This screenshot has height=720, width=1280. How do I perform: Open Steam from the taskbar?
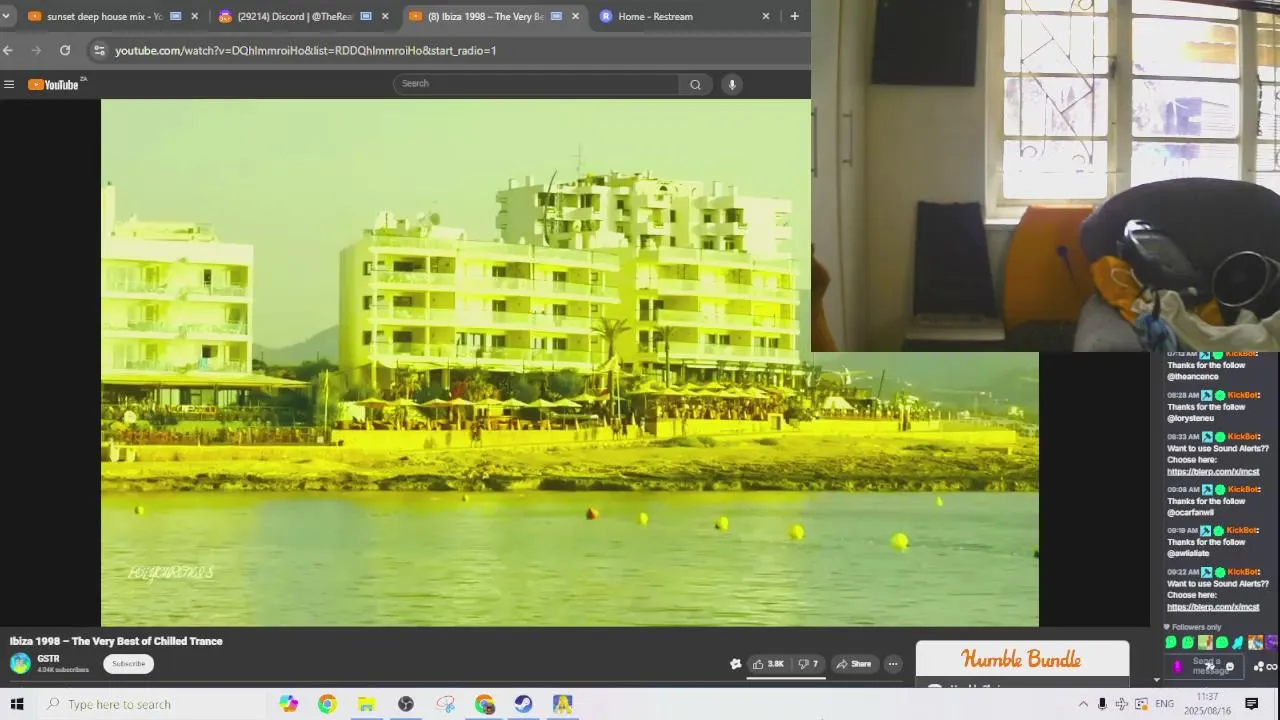tap(523, 704)
